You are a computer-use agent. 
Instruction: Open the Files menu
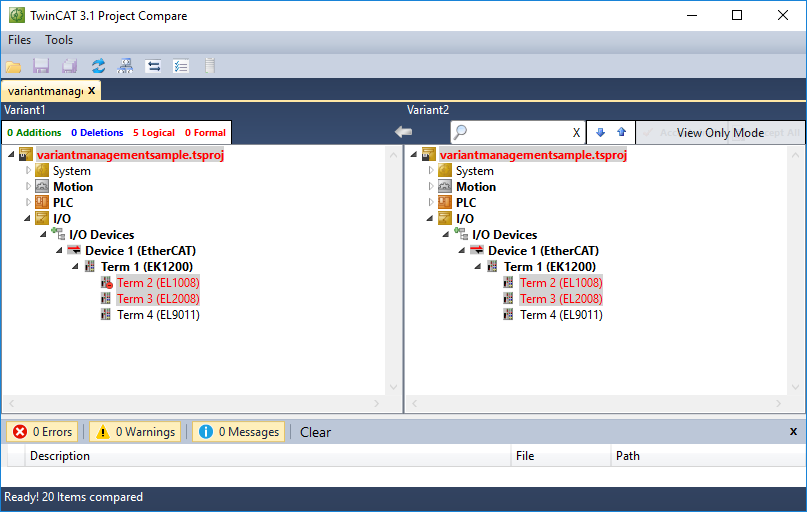[x=20, y=40]
